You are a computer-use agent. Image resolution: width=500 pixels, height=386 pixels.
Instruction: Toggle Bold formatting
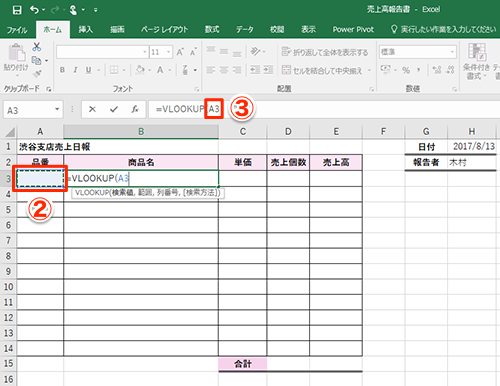62,70
